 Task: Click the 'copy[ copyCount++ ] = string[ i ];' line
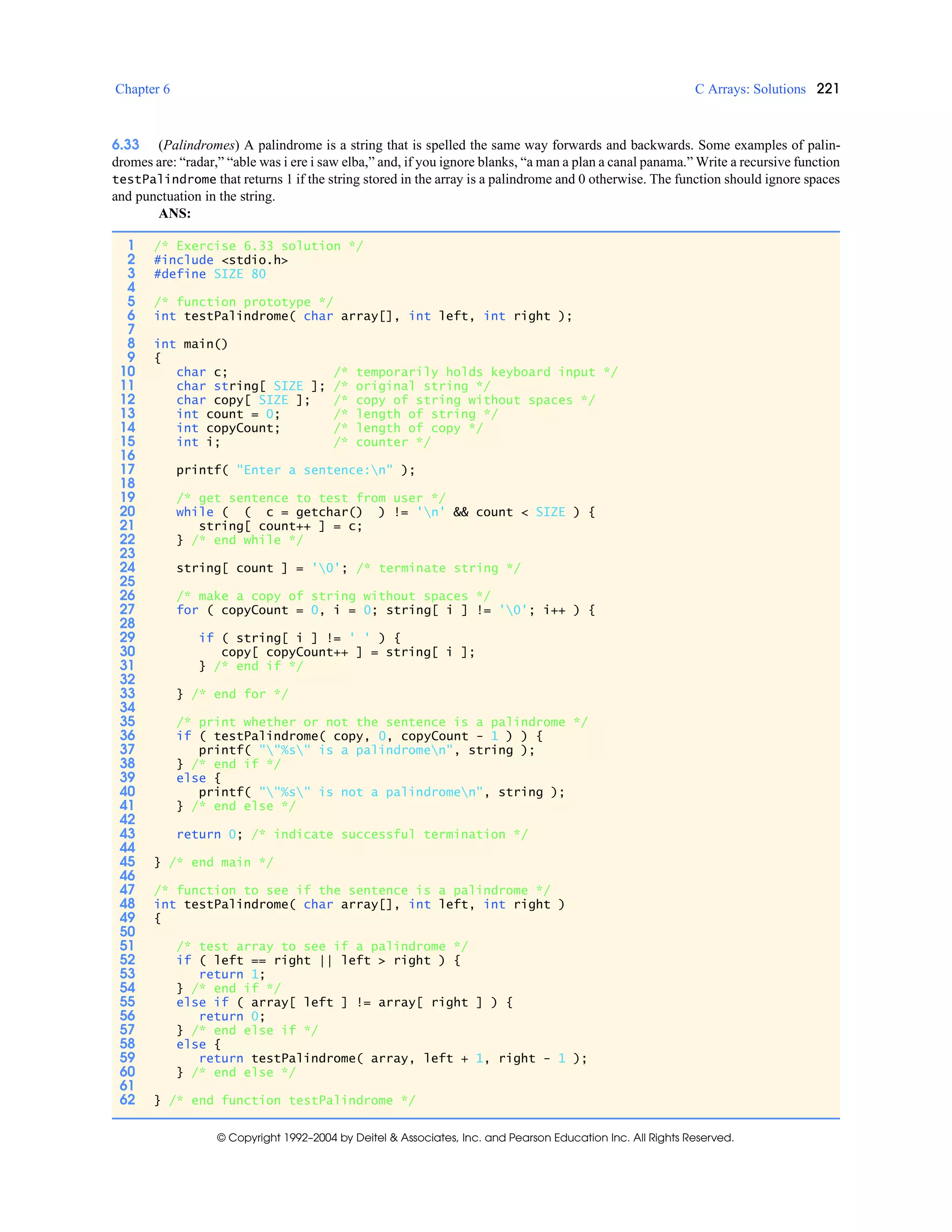(348, 652)
